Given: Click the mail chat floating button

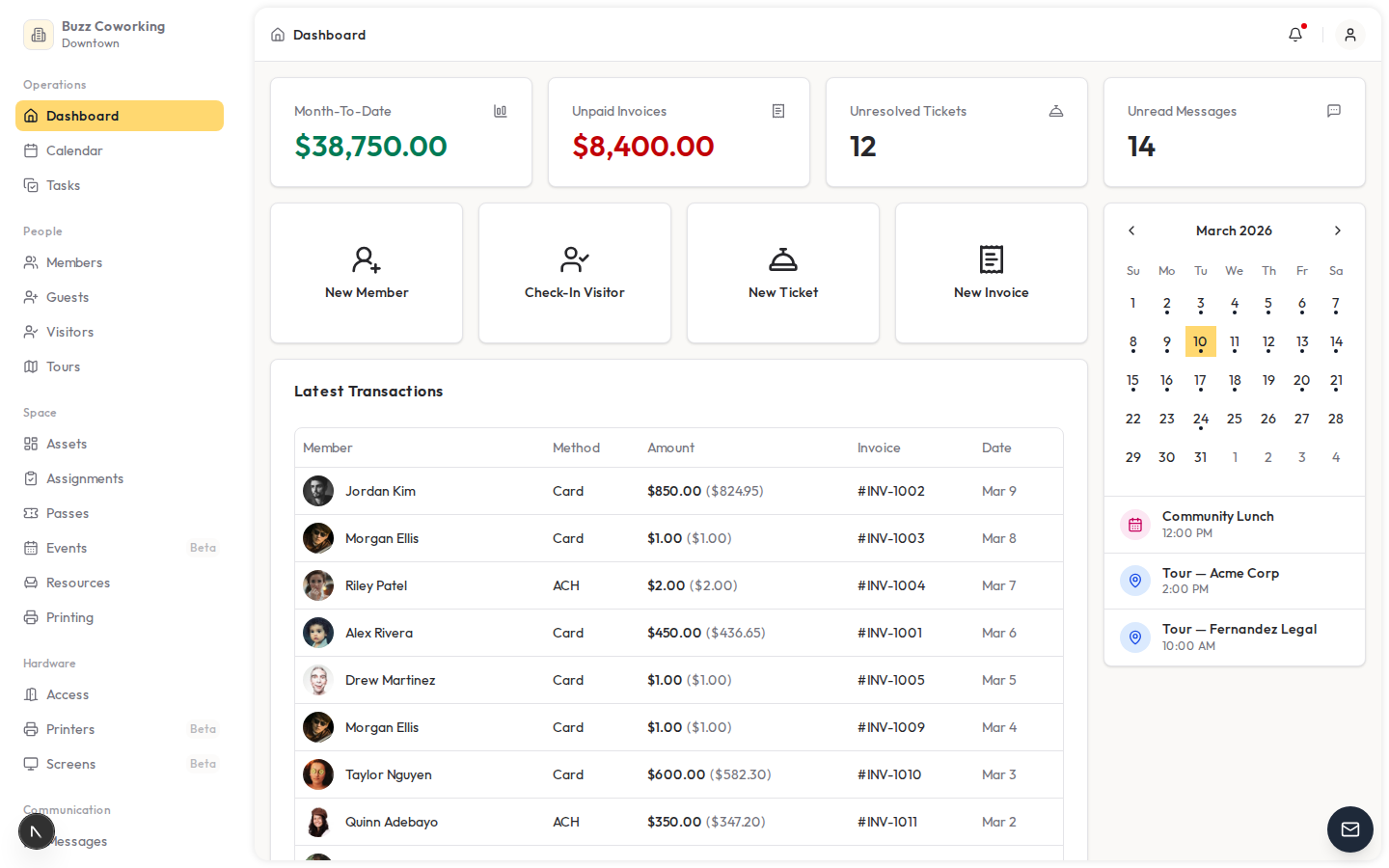Looking at the screenshot, I should coord(1349,829).
